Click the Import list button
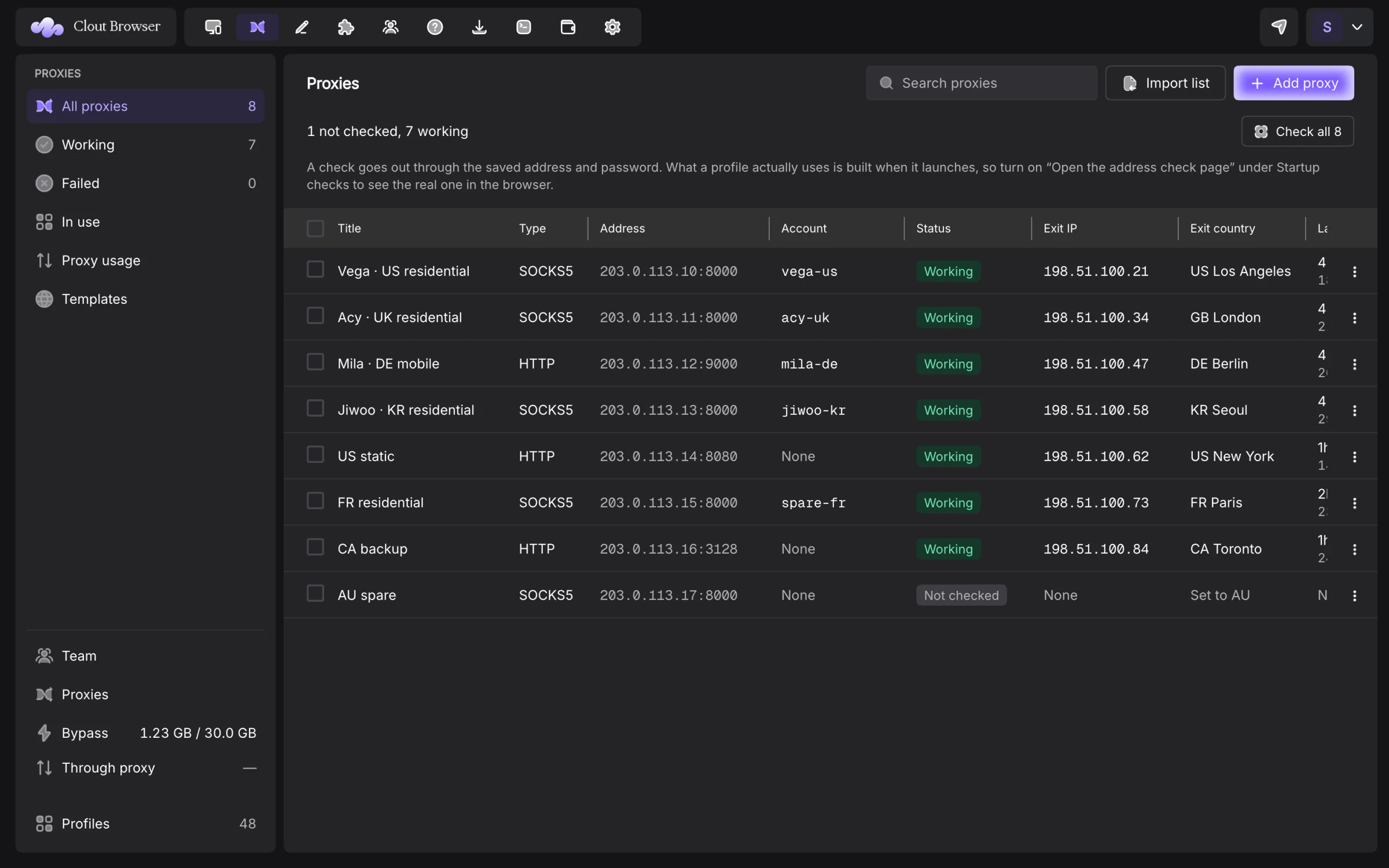The image size is (1389, 868). (1166, 83)
